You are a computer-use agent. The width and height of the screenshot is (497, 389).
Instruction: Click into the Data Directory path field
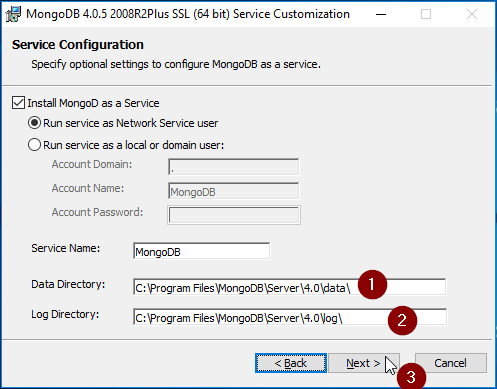(x=289, y=287)
